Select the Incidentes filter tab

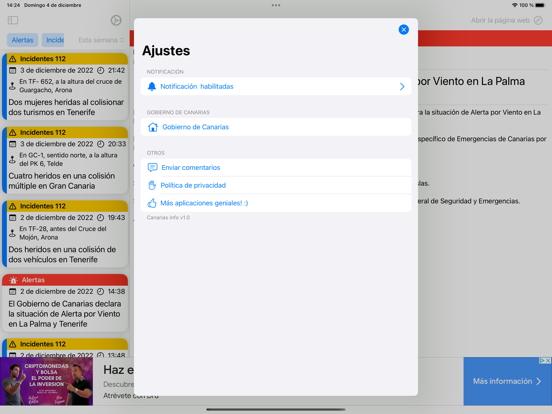pos(53,40)
